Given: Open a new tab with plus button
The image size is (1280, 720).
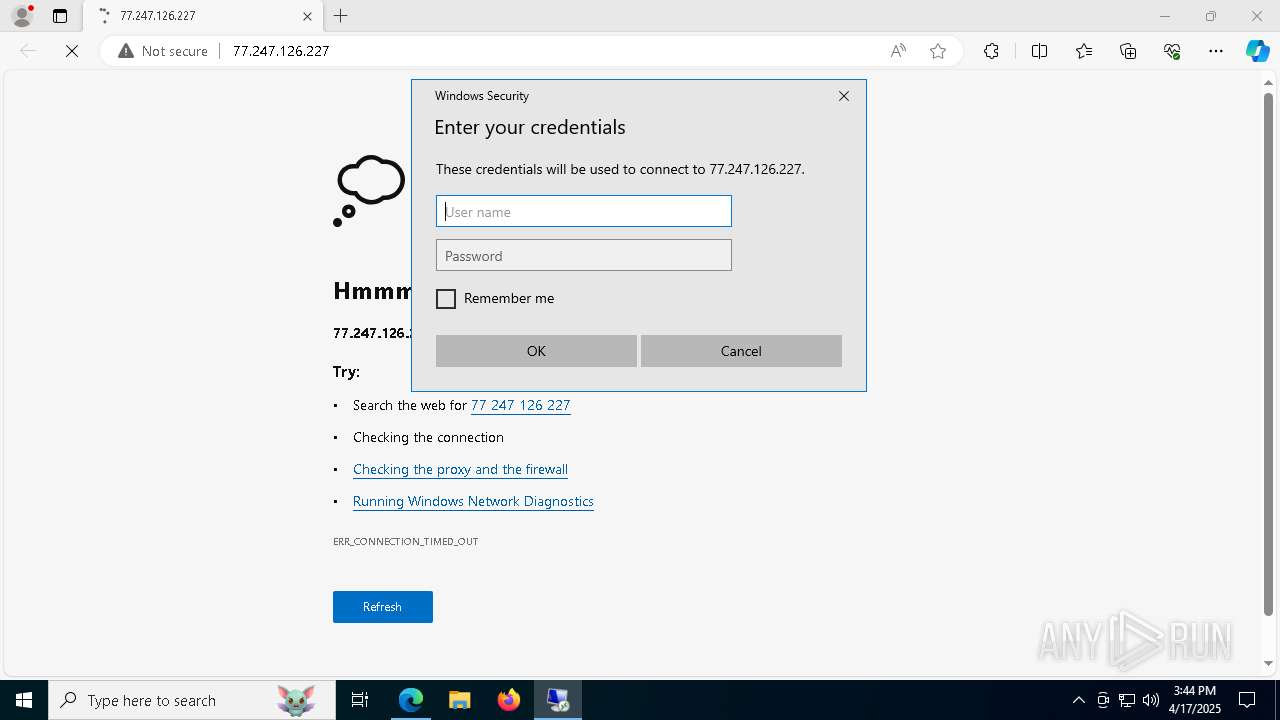Looking at the screenshot, I should 341,16.
